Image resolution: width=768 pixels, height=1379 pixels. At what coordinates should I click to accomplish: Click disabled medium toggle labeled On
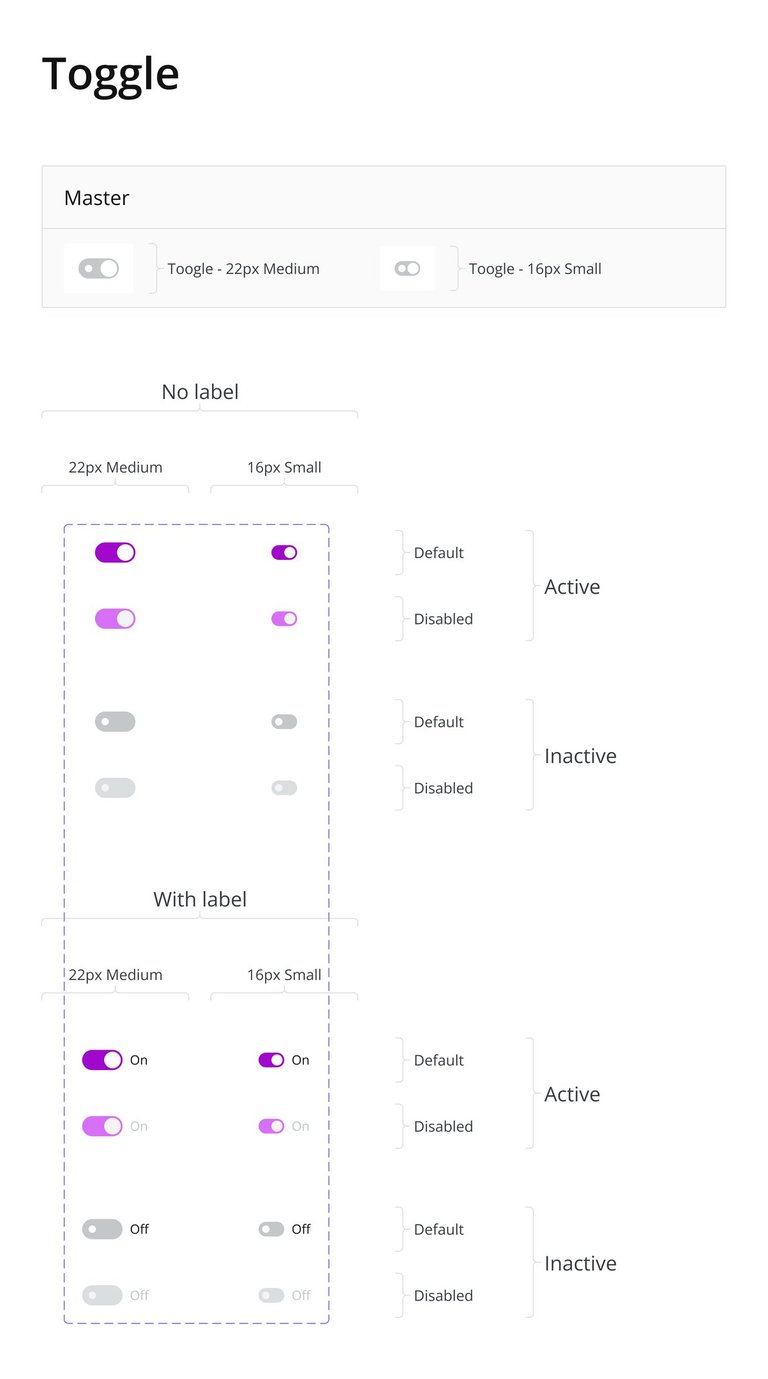point(102,1126)
